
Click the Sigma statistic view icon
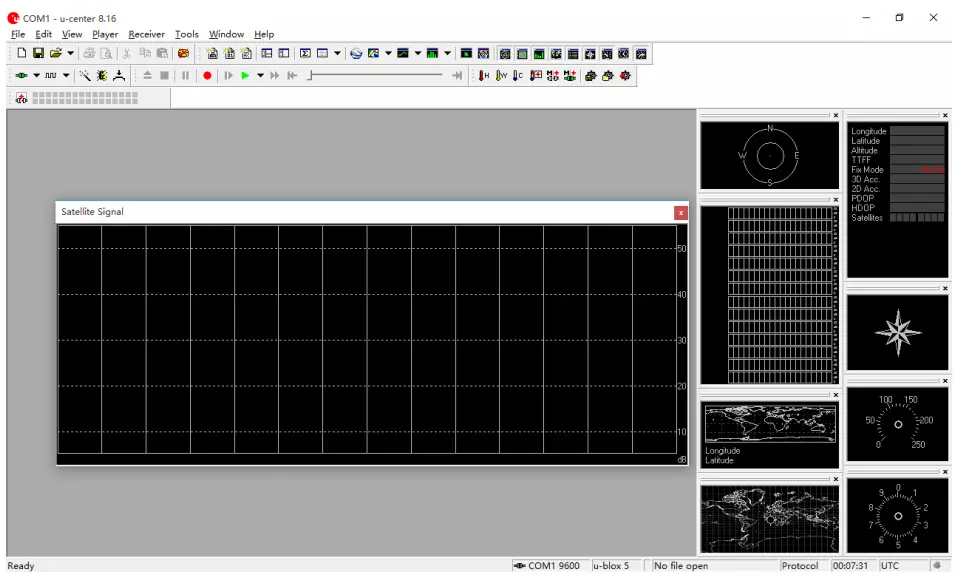(x=305, y=54)
